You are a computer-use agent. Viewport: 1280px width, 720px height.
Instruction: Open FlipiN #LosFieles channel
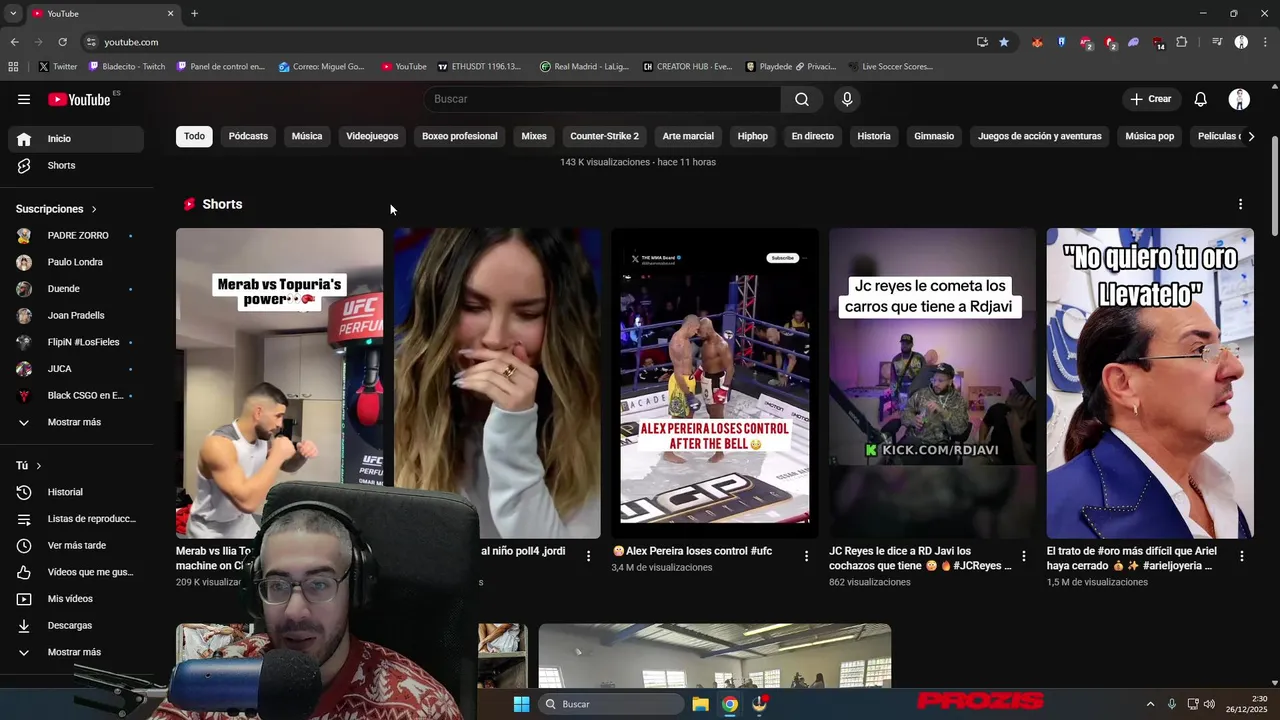coord(76,342)
